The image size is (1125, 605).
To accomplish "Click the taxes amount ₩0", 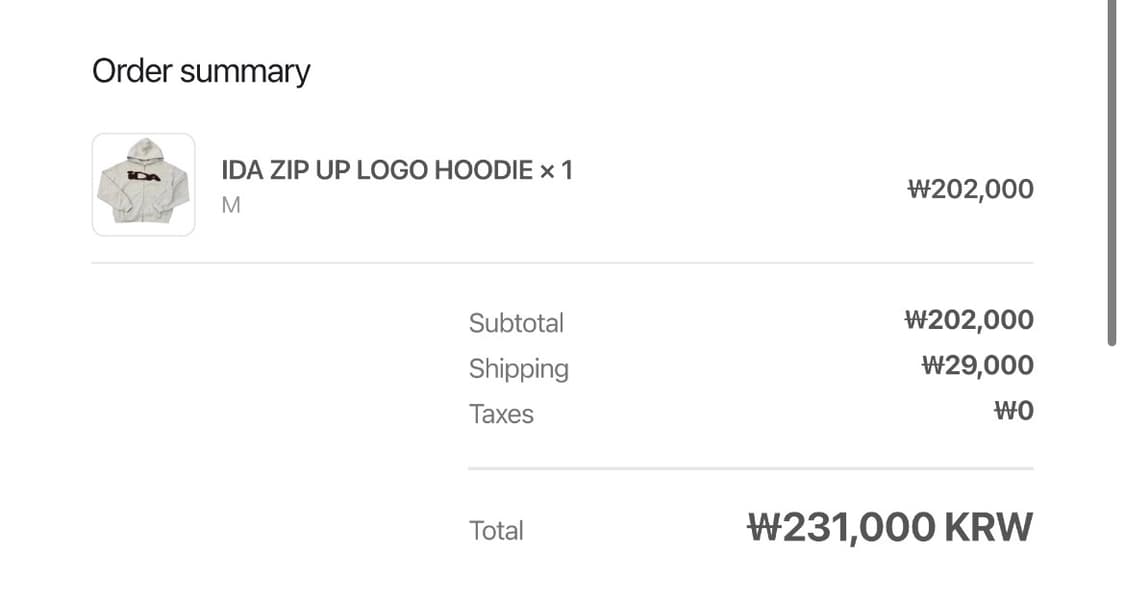I will coord(1013,411).
